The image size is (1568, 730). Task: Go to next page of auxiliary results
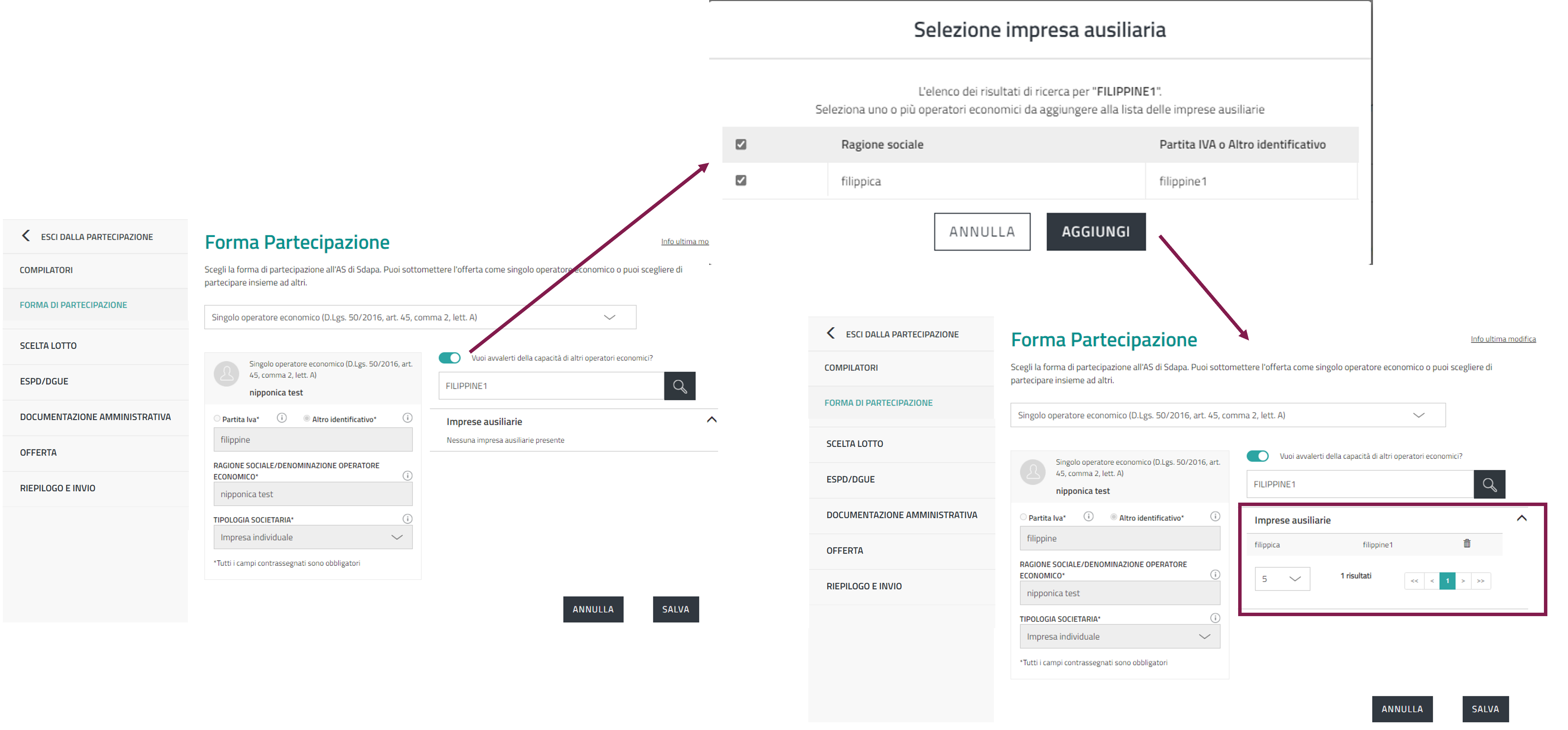click(1463, 581)
